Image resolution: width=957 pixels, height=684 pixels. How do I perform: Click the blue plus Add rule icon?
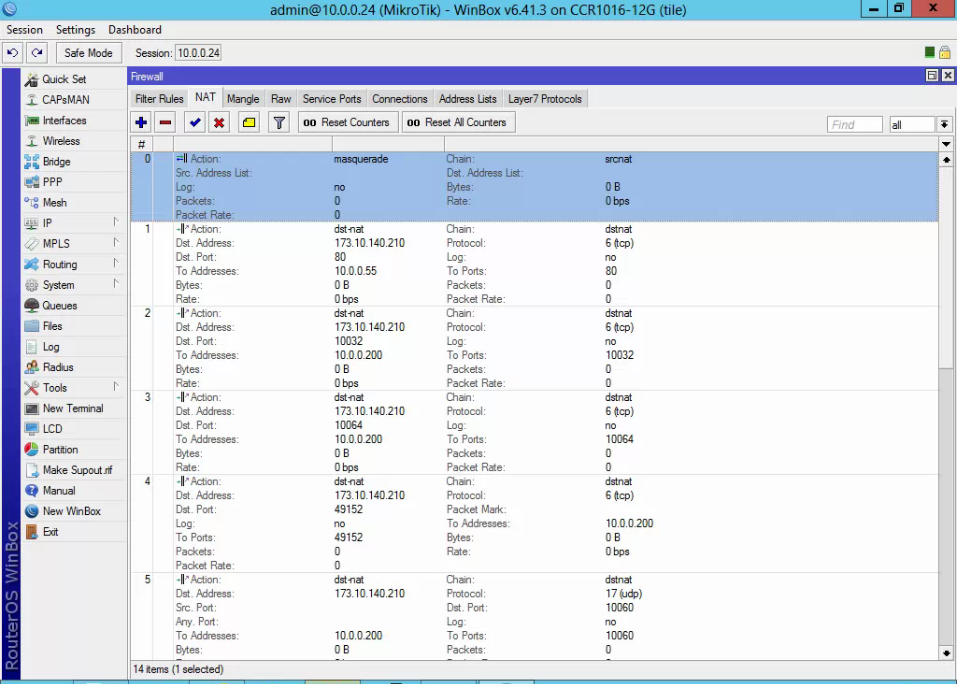[x=141, y=122]
